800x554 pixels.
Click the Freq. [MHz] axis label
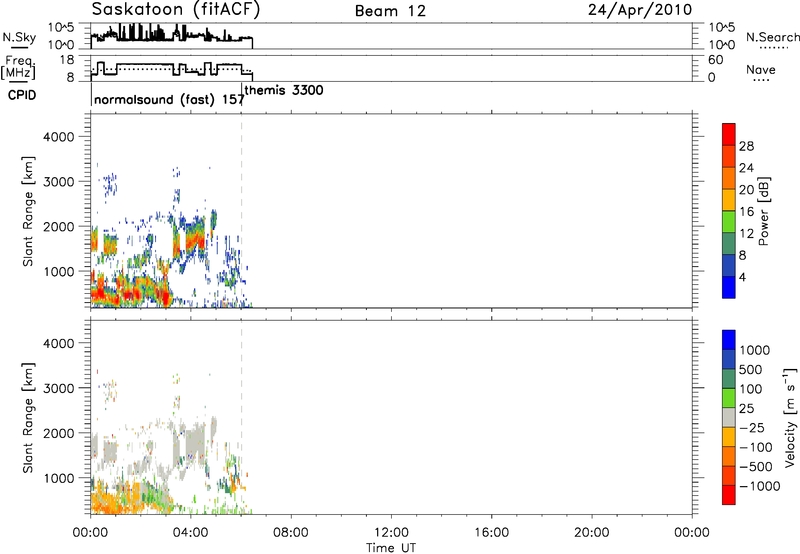[x=18, y=68]
